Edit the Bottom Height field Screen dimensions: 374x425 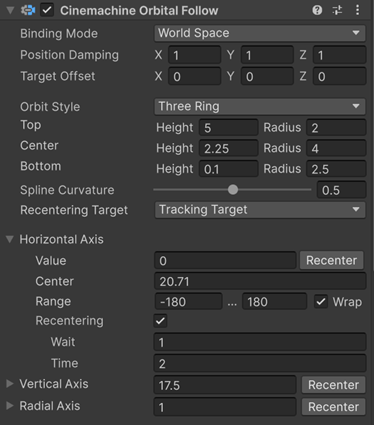pos(229,169)
